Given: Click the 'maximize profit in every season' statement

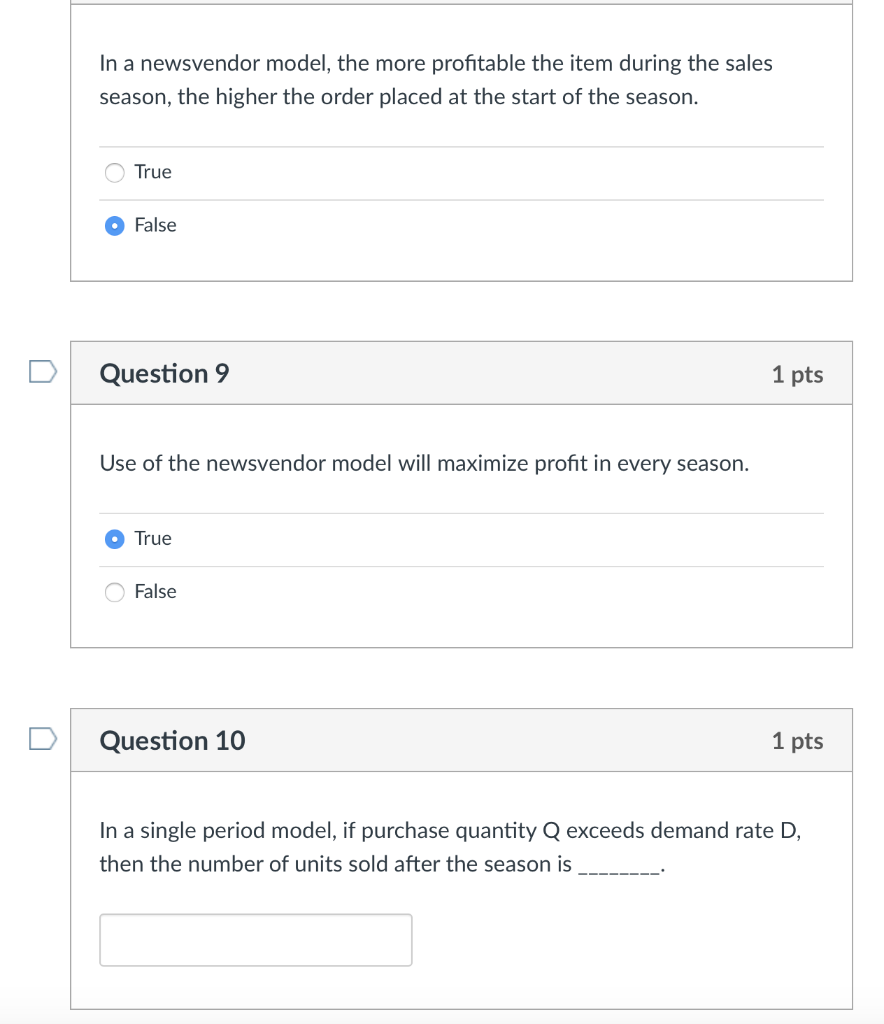Looking at the screenshot, I should (x=424, y=464).
